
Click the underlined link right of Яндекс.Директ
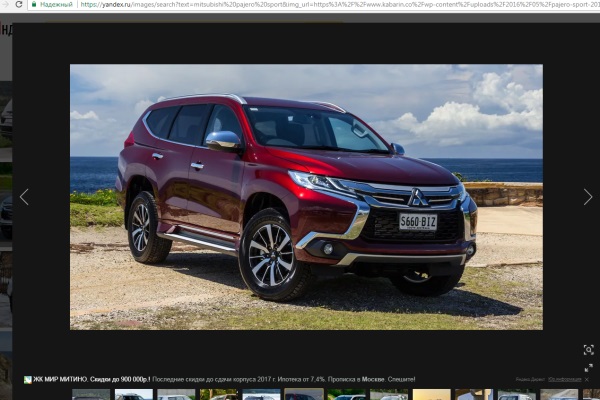(564, 380)
